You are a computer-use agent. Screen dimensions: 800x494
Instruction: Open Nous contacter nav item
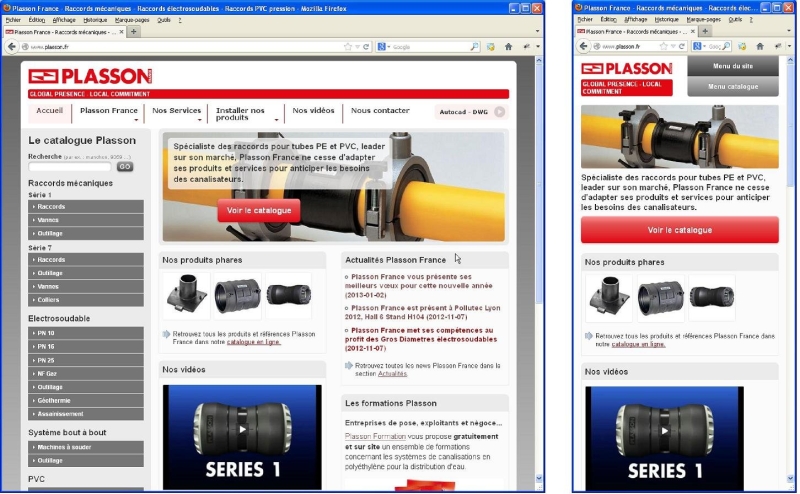coord(380,111)
